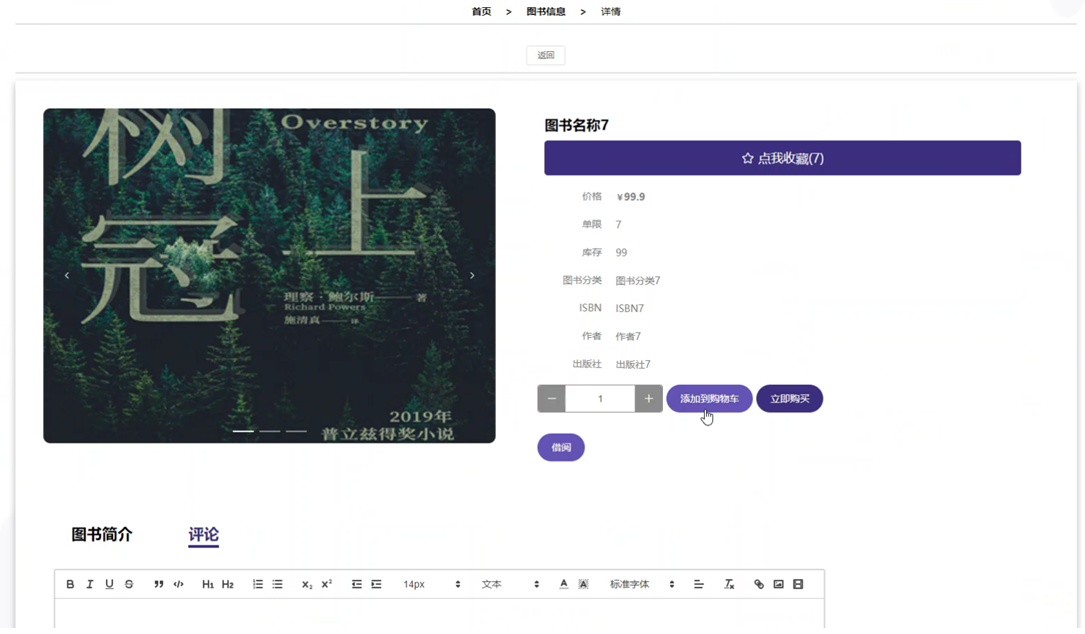Viewport: 1085px width, 634px height.
Task: Increase indent in the editor
Action: click(376, 584)
